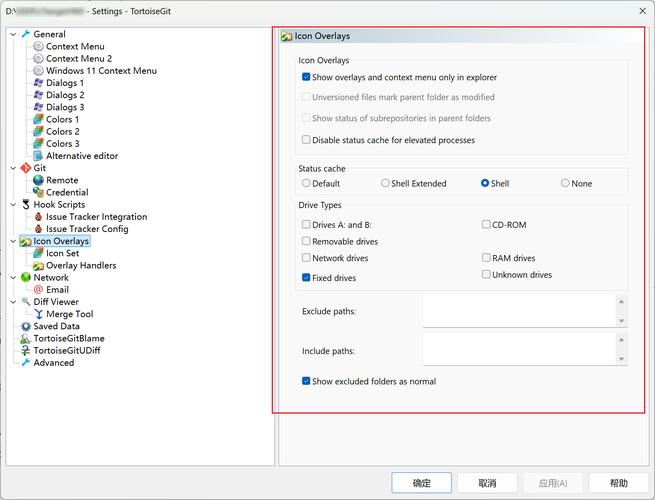Image resolution: width=655 pixels, height=500 pixels.
Task: Click the Colors 2 palette icon
Action: click(x=38, y=132)
